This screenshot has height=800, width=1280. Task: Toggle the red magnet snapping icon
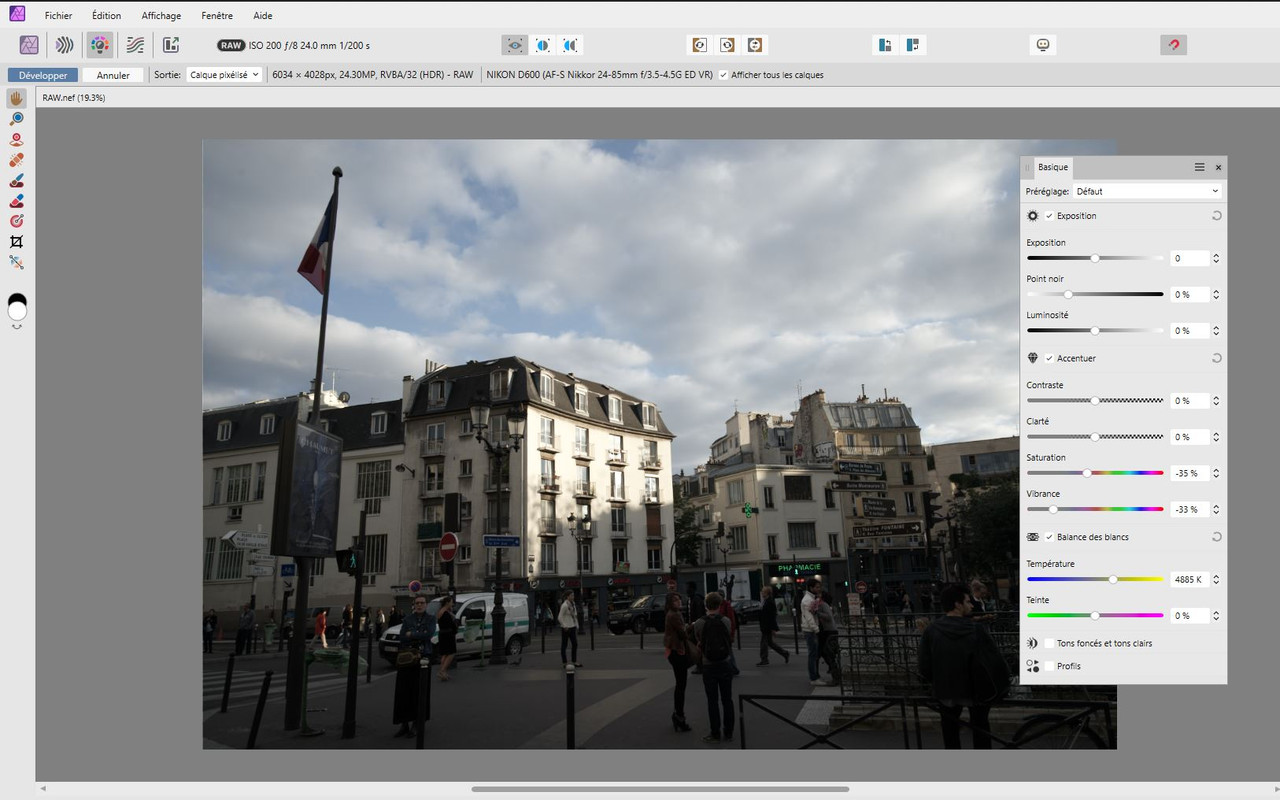1174,45
